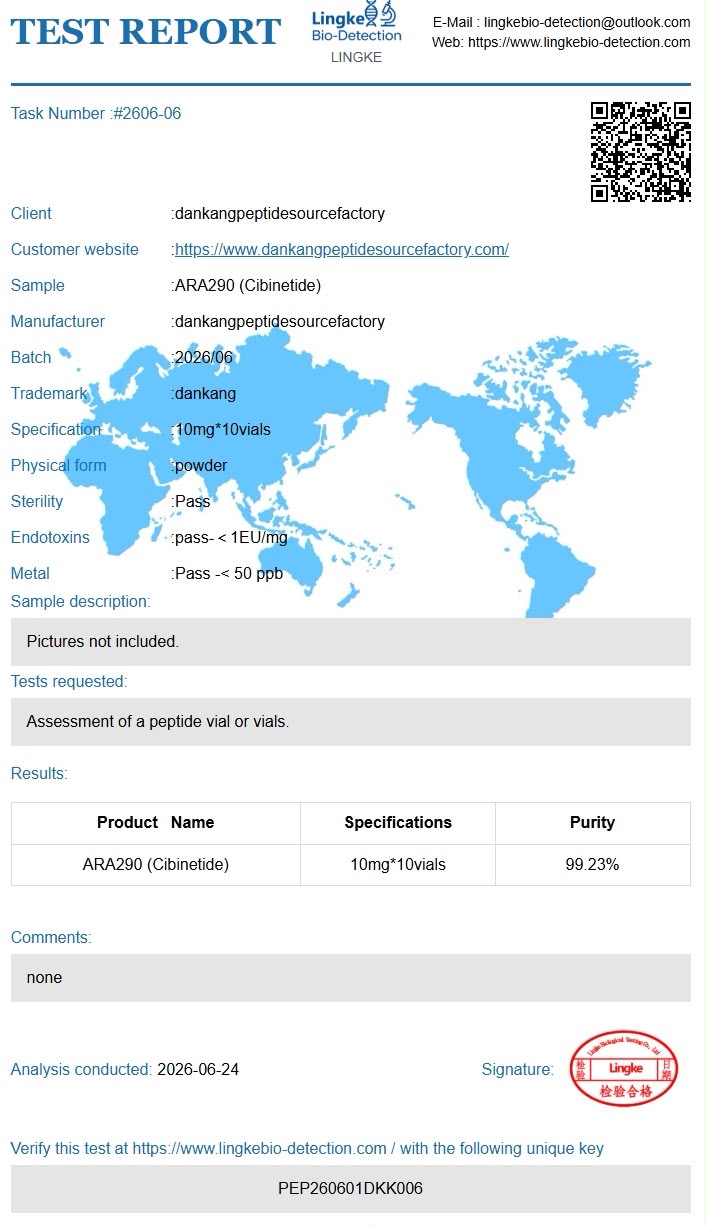
Task: Click the Pictures not included description box
Action: (x=351, y=642)
